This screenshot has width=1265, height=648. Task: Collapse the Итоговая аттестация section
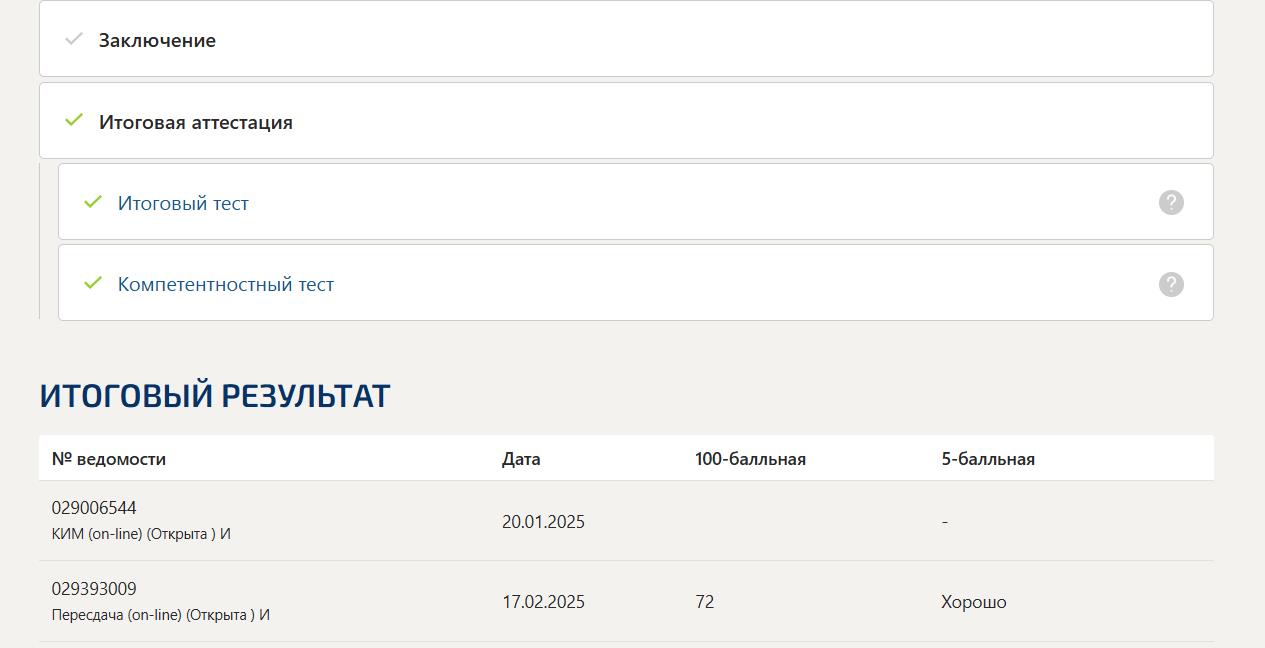(626, 120)
